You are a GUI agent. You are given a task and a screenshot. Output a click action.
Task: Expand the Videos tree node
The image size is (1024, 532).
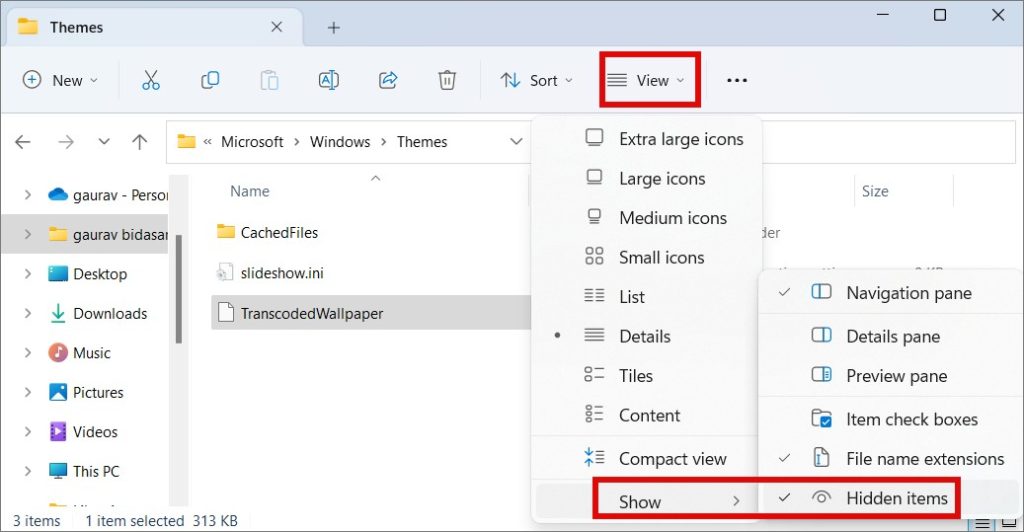[x=27, y=431]
